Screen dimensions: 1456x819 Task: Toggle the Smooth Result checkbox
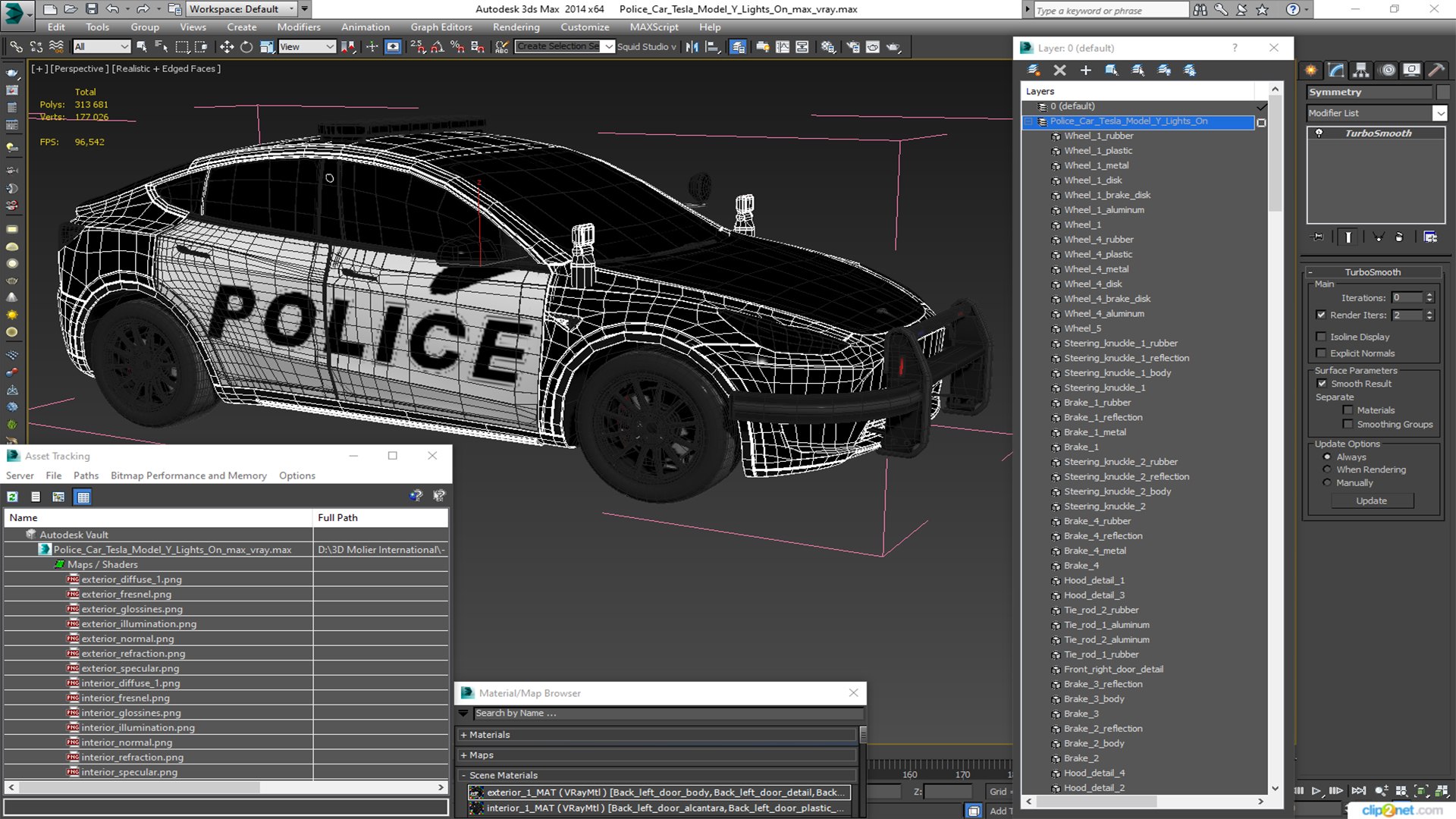coord(1322,384)
